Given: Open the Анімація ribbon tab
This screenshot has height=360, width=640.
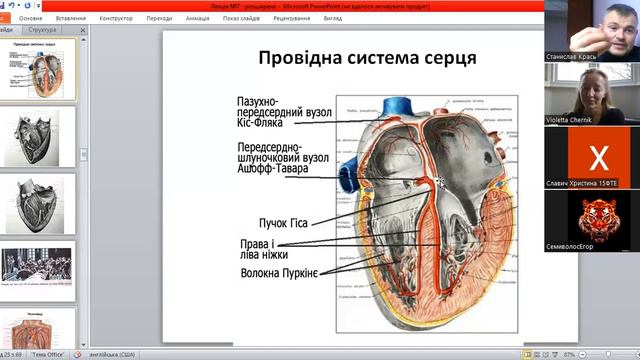Looking at the screenshot, I should 197,18.
